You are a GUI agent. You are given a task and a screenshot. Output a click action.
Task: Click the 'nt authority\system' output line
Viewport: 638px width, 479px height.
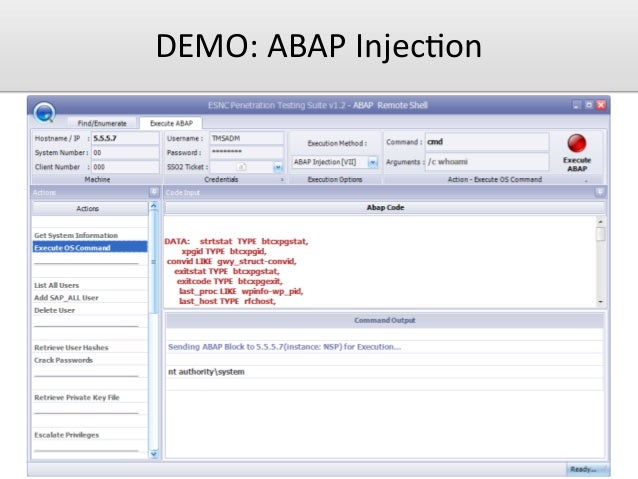point(206,372)
